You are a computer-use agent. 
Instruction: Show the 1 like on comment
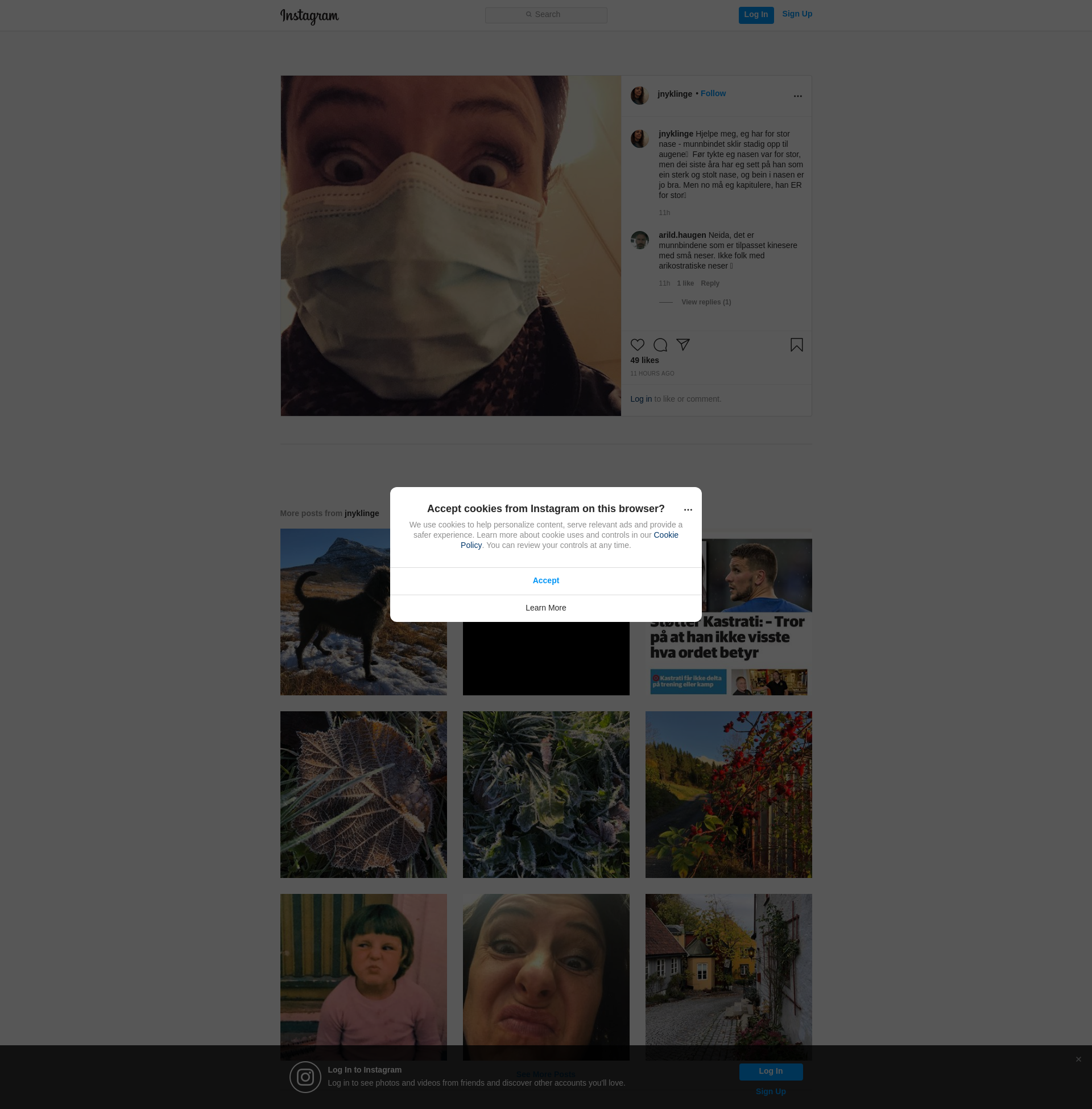tap(685, 283)
